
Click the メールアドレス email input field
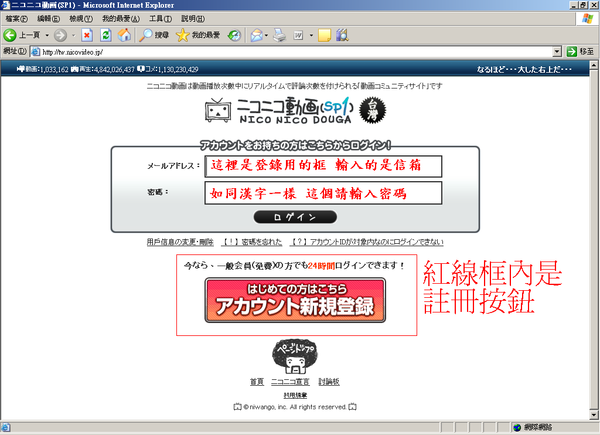[323, 166]
